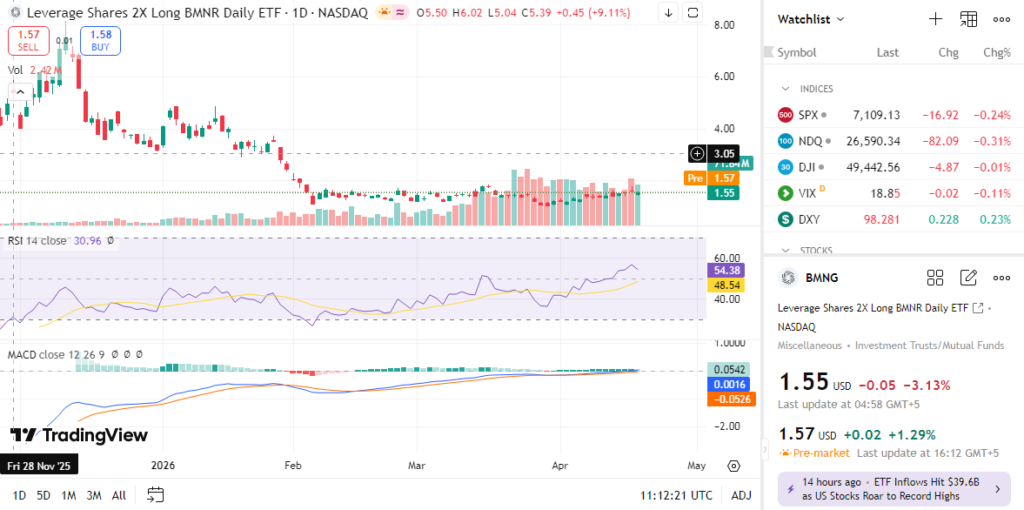Open the Watchlist dropdown
Viewport: 1024px width, 510px height.
tap(812, 19)
